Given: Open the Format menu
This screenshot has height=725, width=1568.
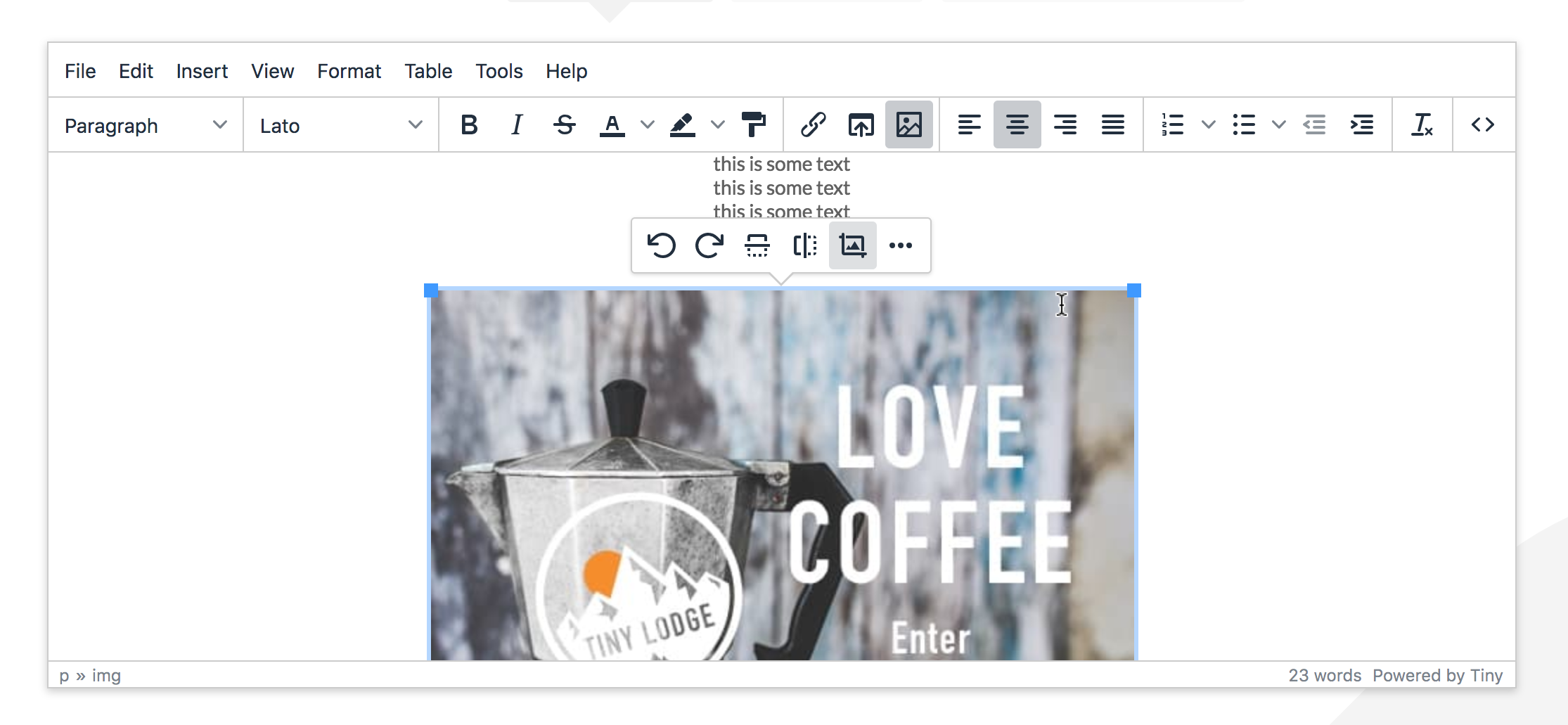Looking at the screenshot, I should pos(349,71).
